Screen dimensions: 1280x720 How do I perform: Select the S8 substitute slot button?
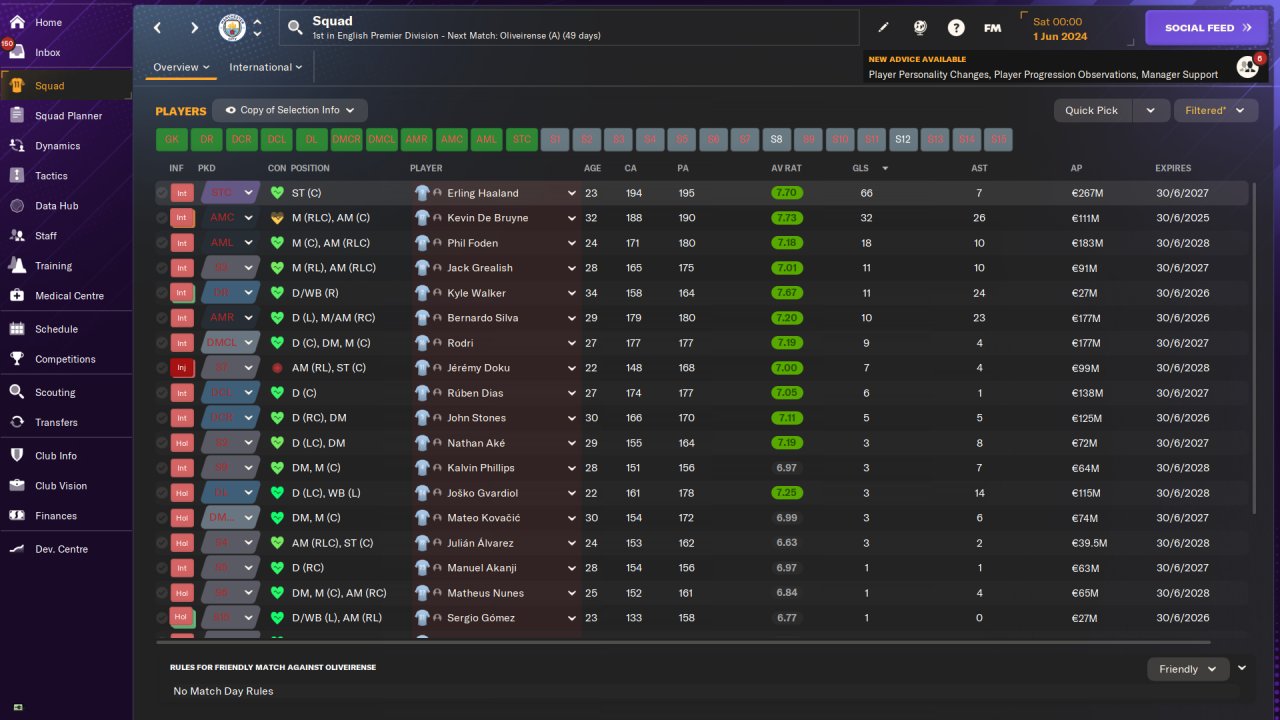click(777, 140)
